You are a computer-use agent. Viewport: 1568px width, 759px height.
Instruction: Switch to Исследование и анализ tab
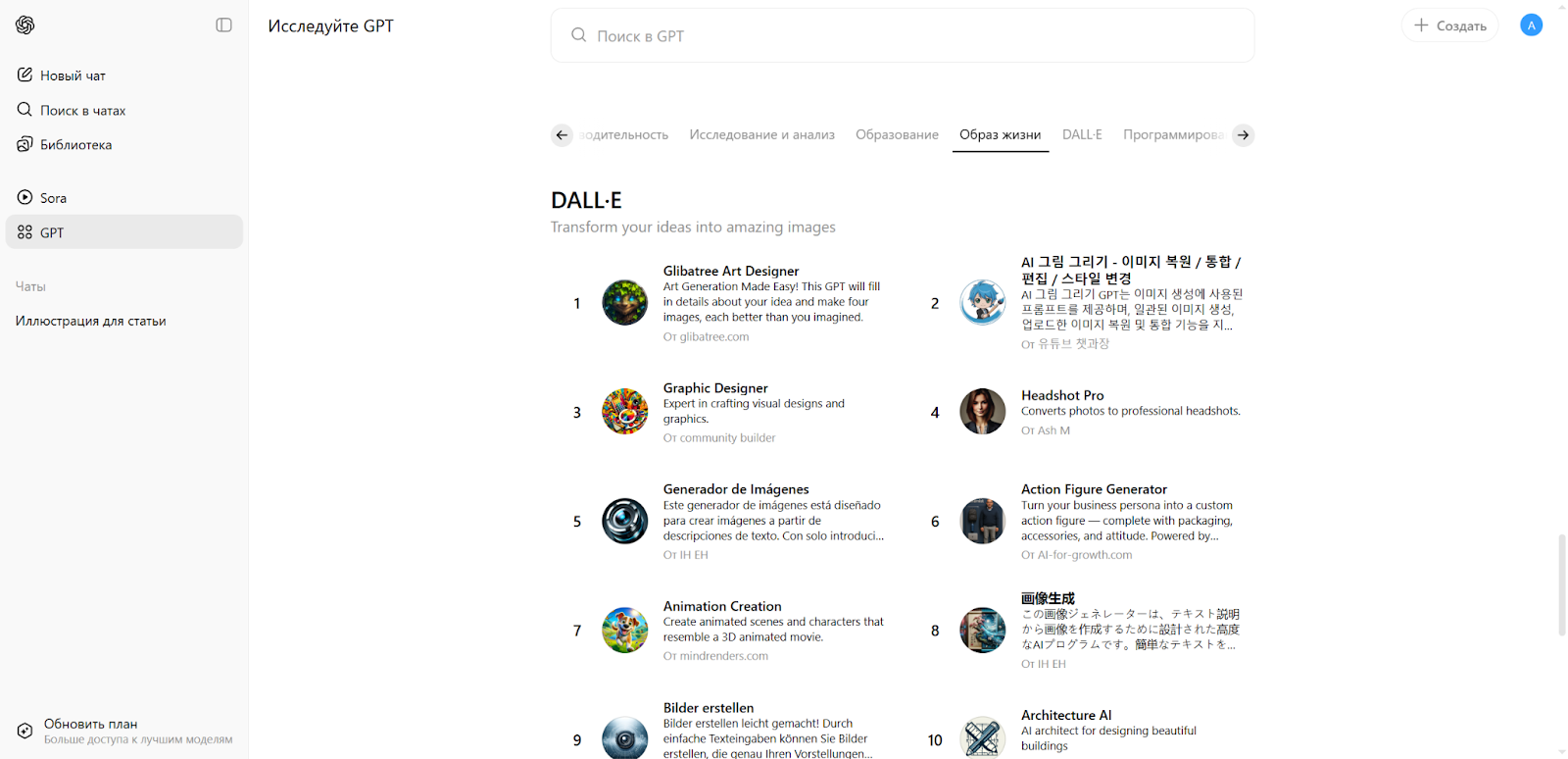761,134
